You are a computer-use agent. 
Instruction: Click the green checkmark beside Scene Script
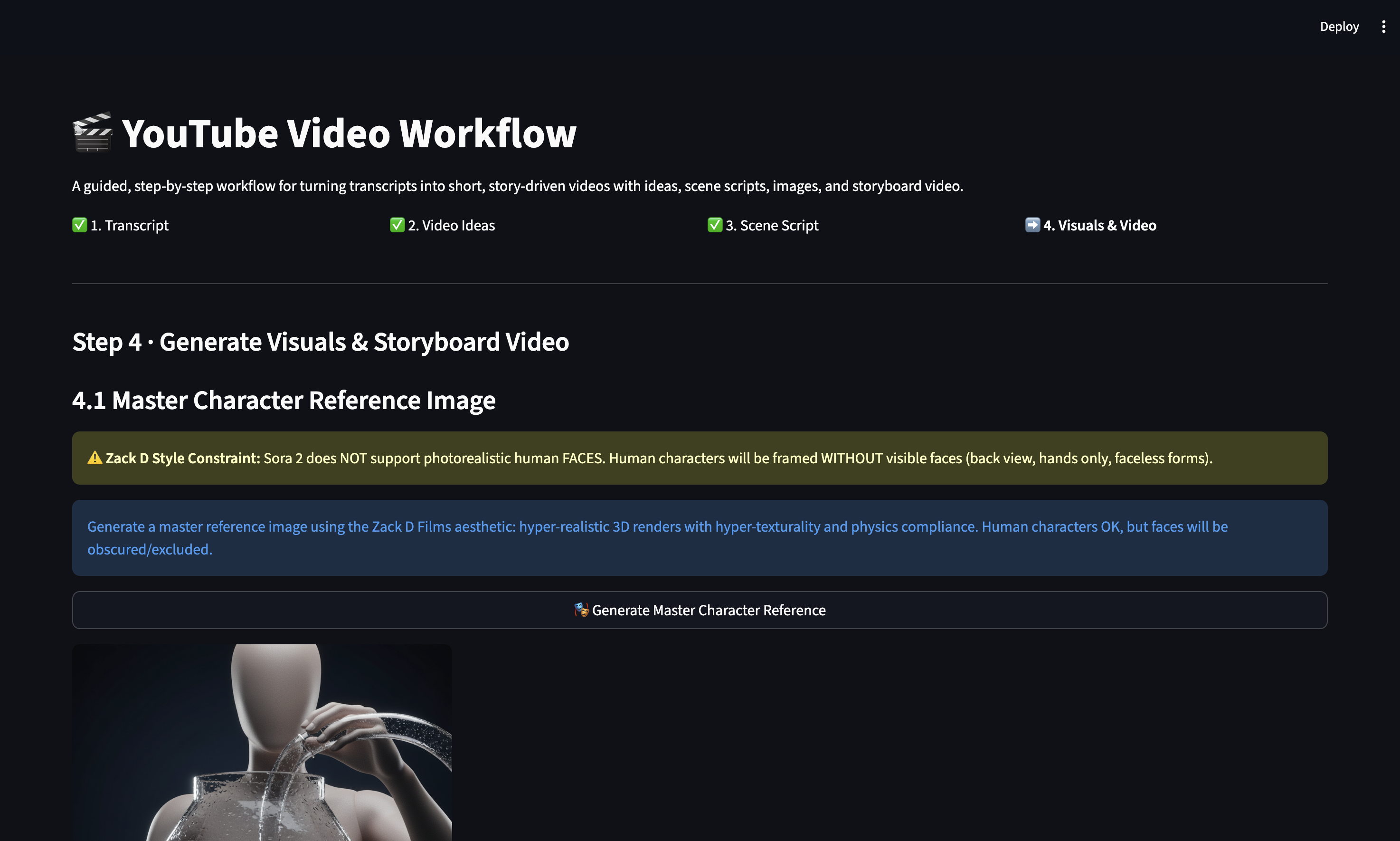(715, 225)
